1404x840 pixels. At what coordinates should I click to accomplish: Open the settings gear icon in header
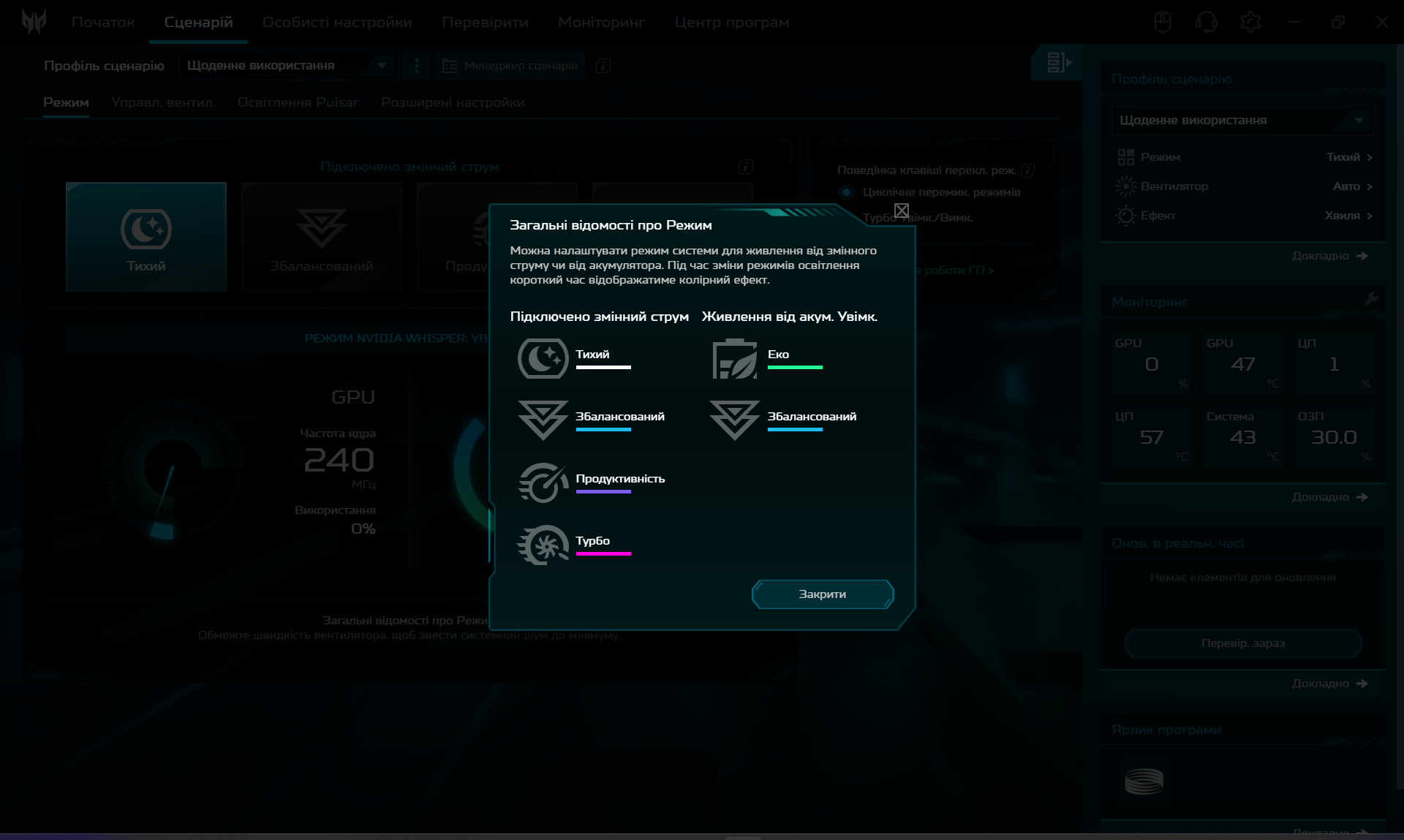(1250, 22)
